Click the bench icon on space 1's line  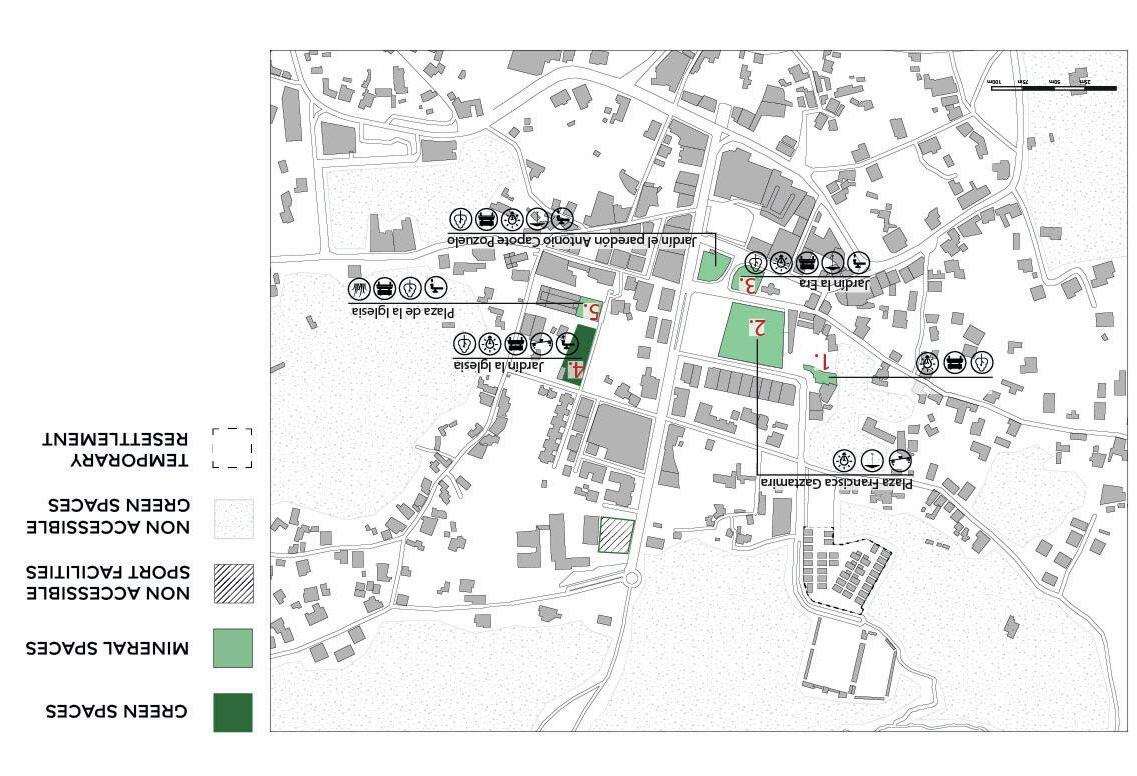[955, 363]
